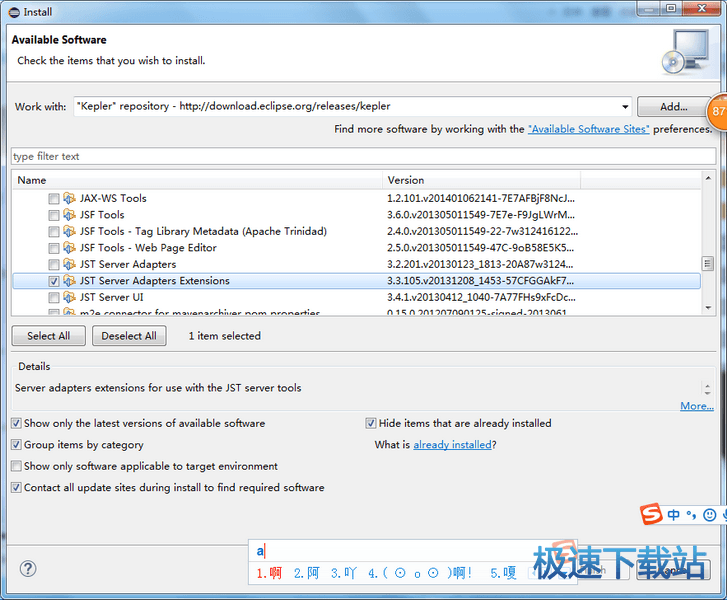Click the JSF Tools Web Page Editor icon
Screen dimensions: 727x600
point(69,248)
